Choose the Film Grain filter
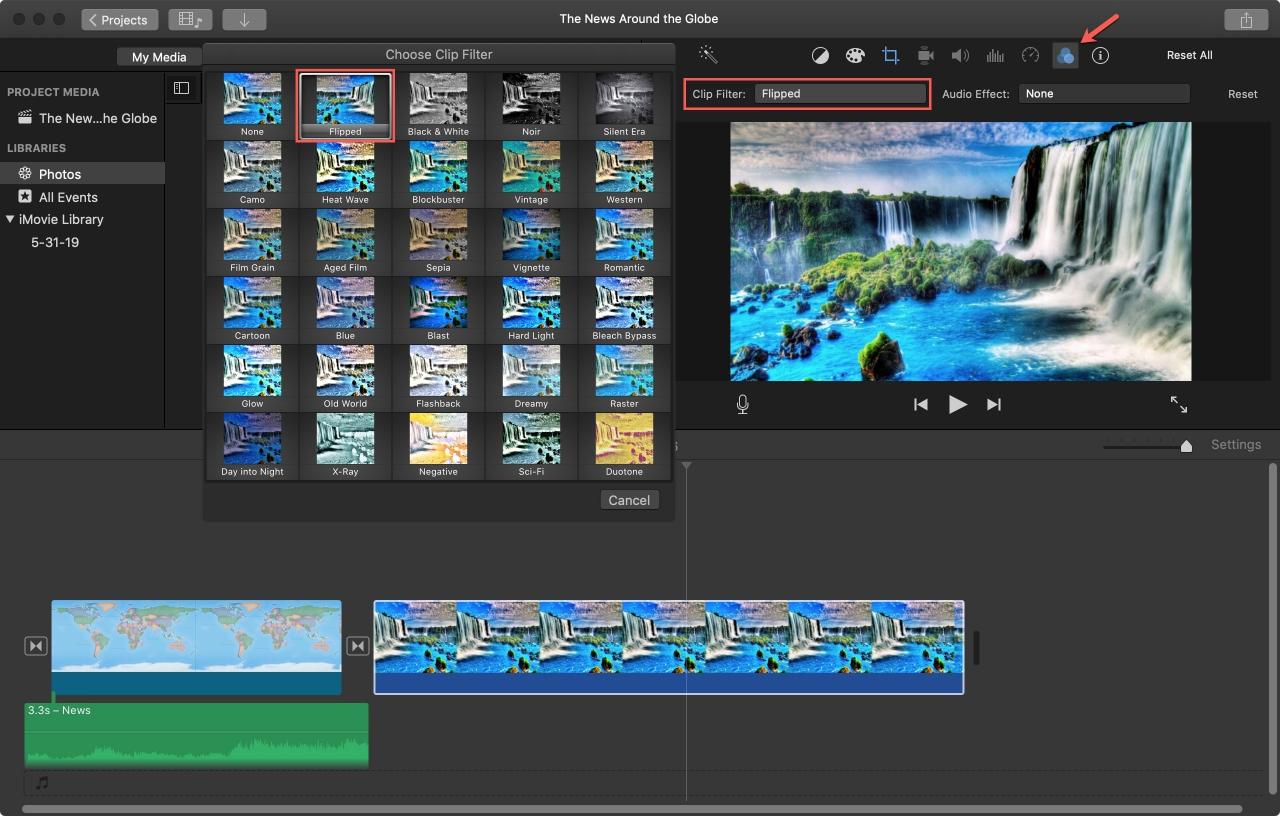This screenshot has height=816, width=1280. (252, 241)
